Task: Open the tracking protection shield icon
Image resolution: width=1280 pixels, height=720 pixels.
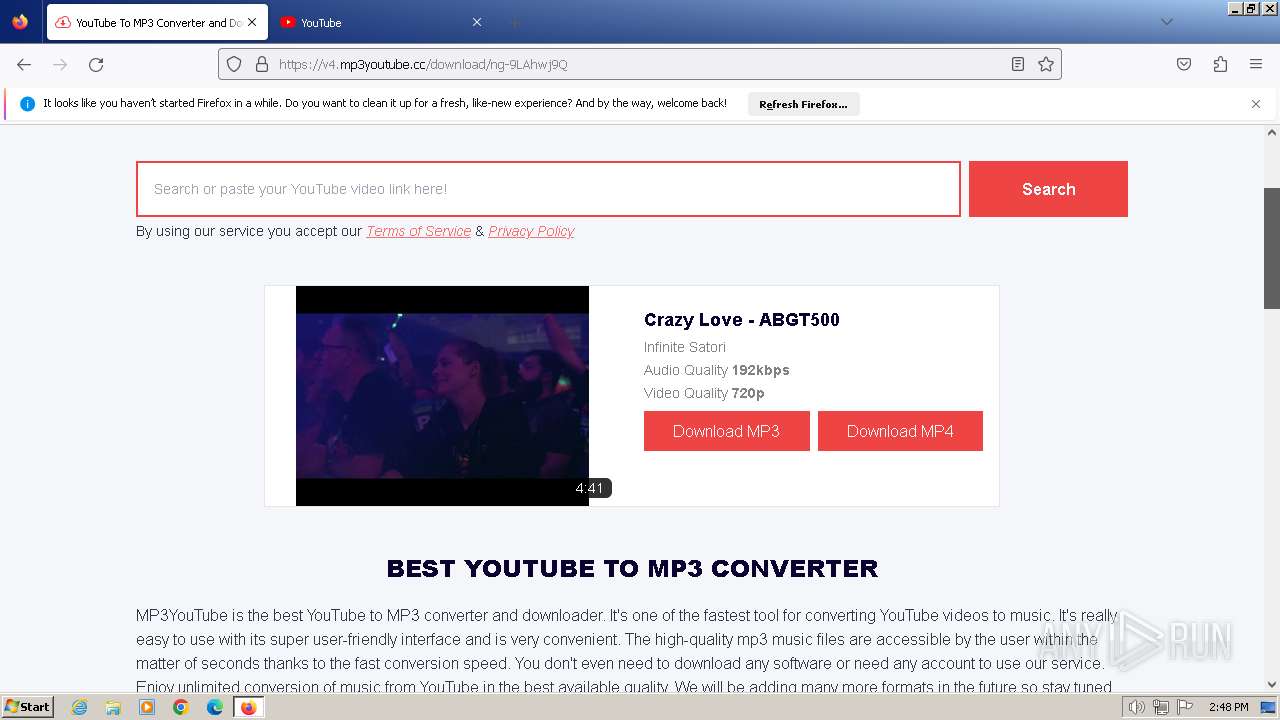Action: click(x=234, y=64)
